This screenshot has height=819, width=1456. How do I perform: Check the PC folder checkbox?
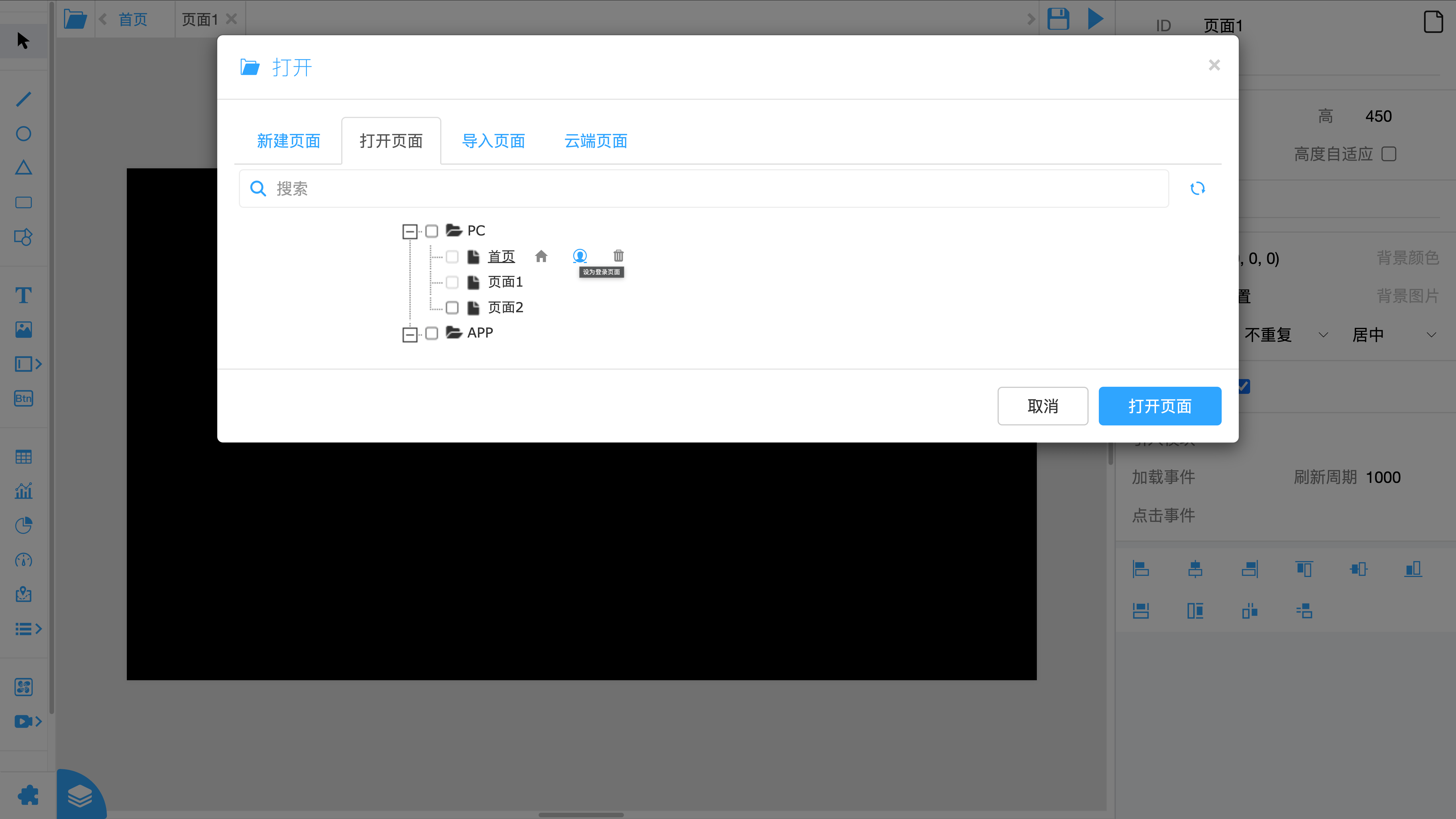tap(432, 231)
